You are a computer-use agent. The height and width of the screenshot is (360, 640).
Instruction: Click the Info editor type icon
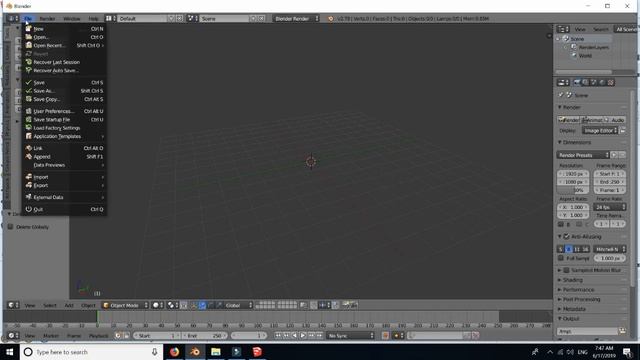(x=12, y=18)
